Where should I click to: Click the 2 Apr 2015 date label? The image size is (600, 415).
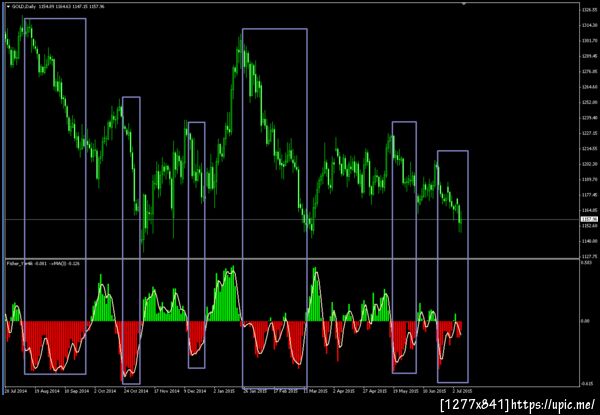(x=344, y=391)
